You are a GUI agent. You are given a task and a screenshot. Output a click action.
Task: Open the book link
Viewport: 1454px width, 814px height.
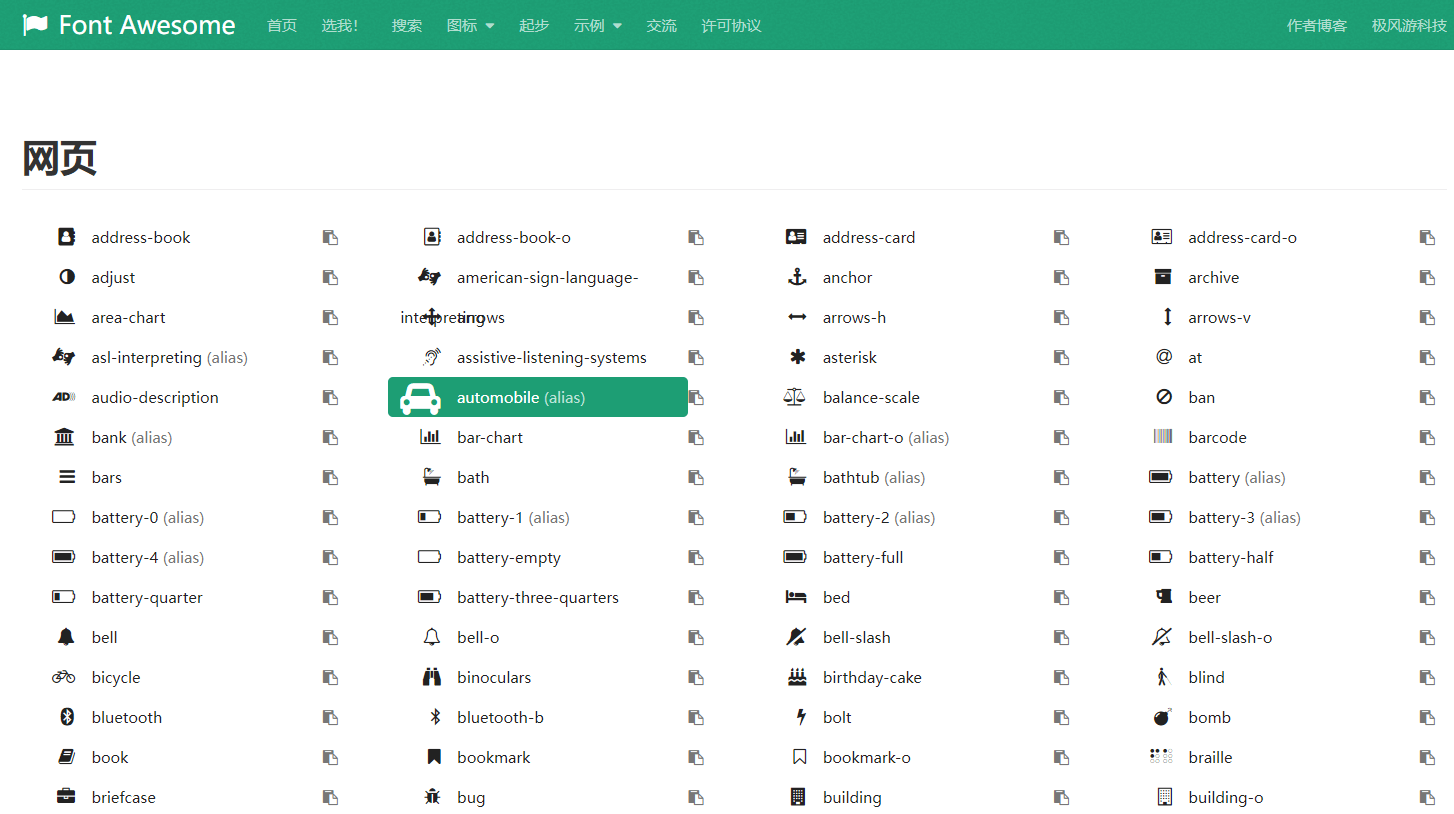[110, 757]
